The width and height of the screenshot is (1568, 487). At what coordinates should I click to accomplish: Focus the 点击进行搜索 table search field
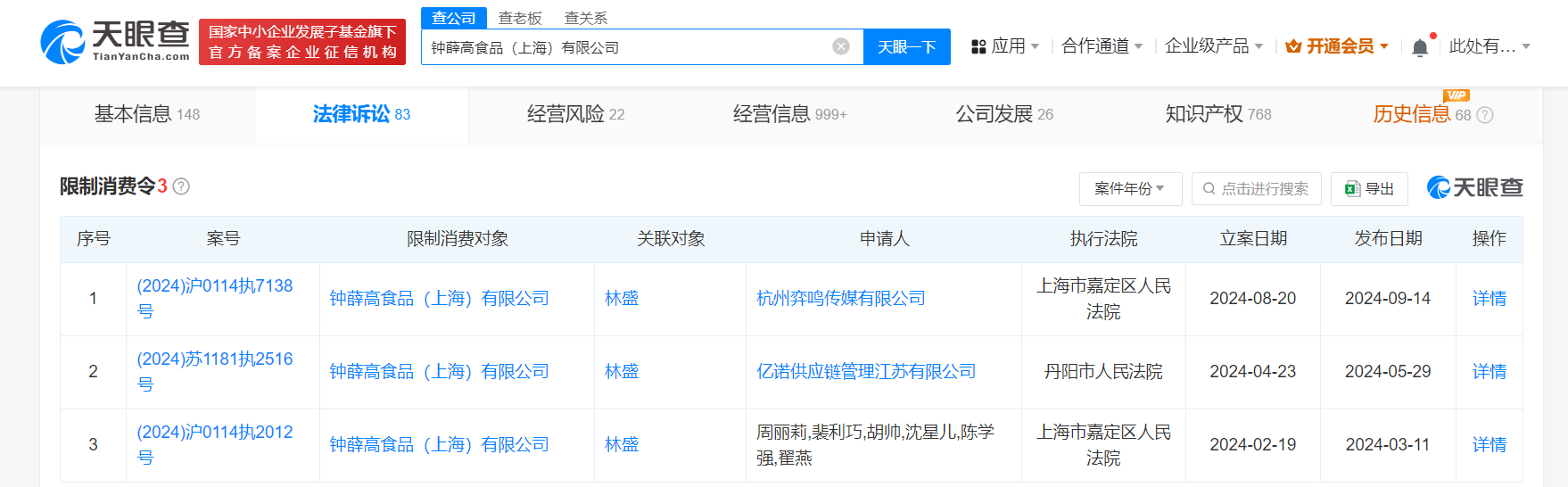[x=1256, y=189]
